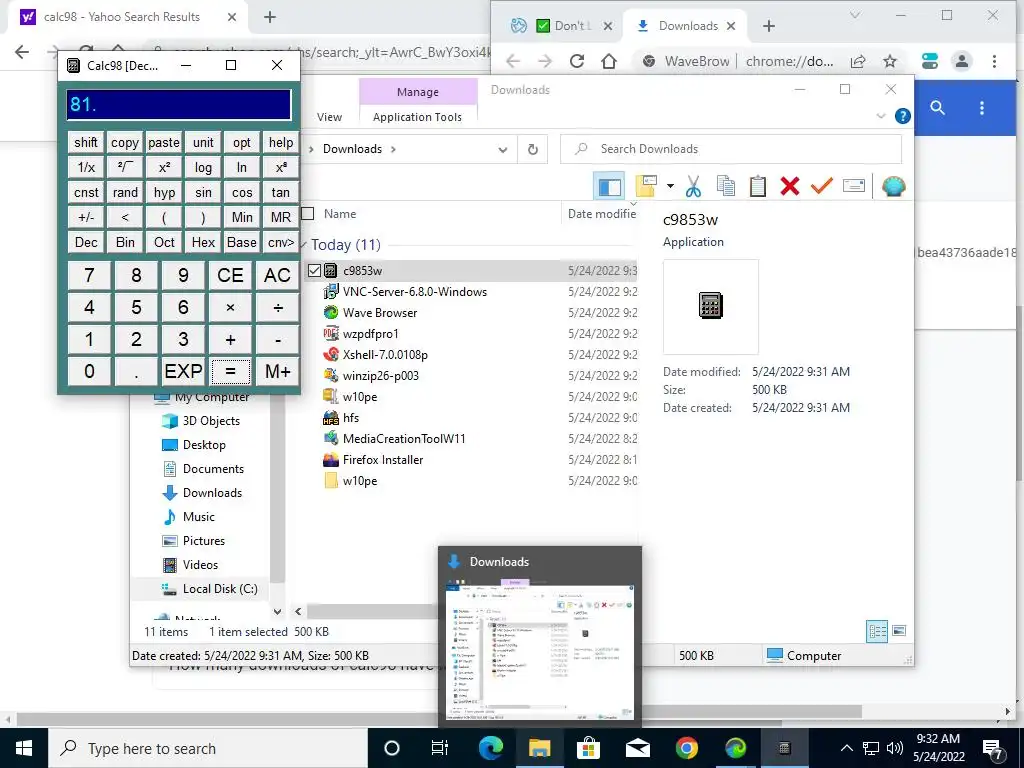Click the calculator Oct base button

164,242
